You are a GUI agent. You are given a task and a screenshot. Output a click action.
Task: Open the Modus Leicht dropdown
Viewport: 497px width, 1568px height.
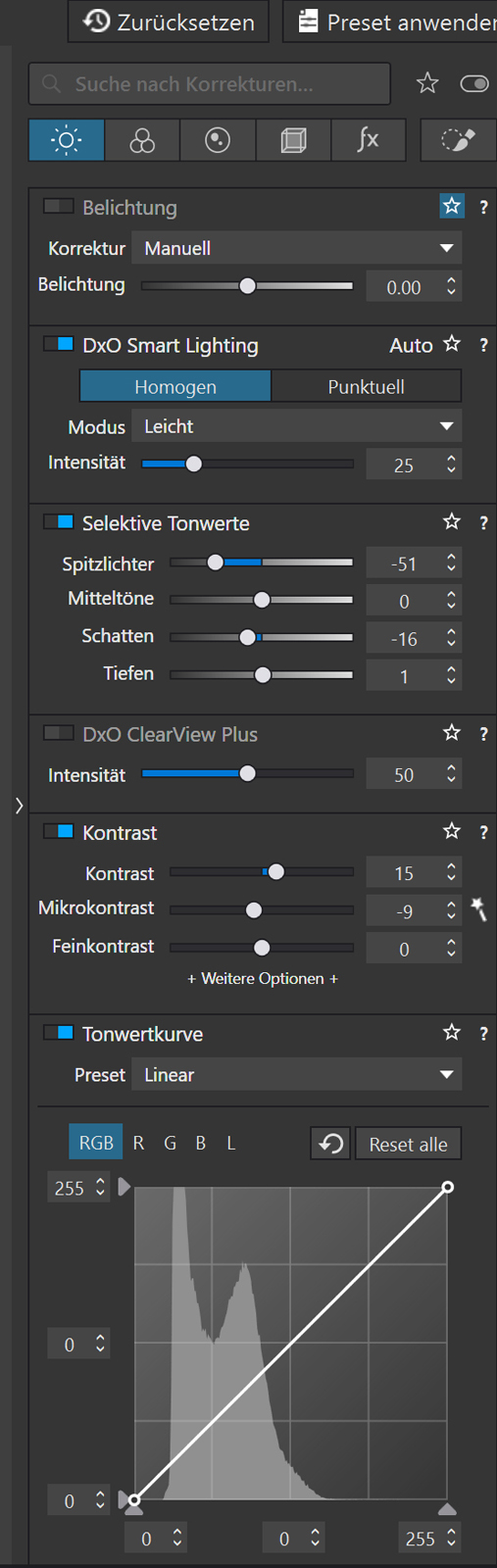pos(298,426)
